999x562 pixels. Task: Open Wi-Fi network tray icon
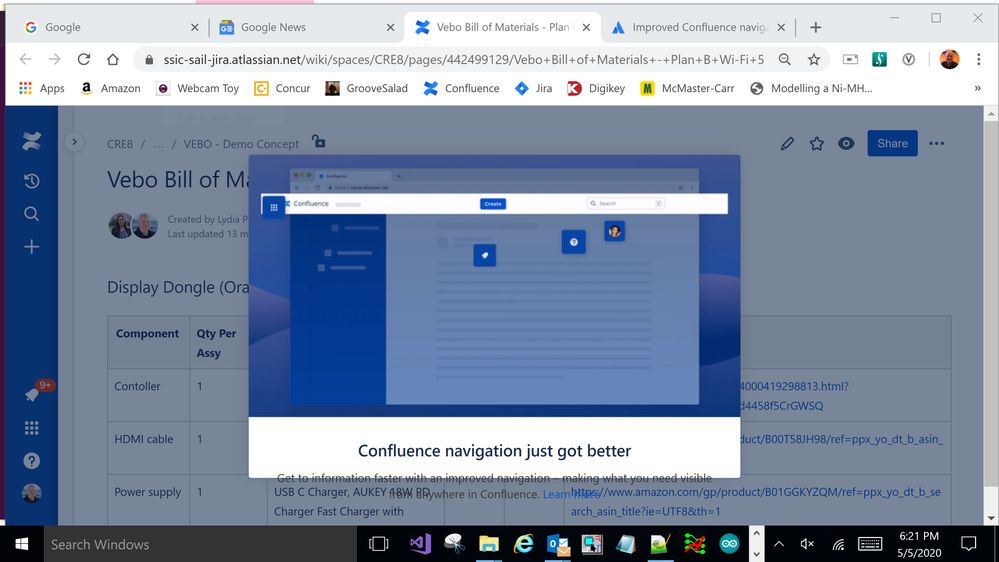point(838,544)
